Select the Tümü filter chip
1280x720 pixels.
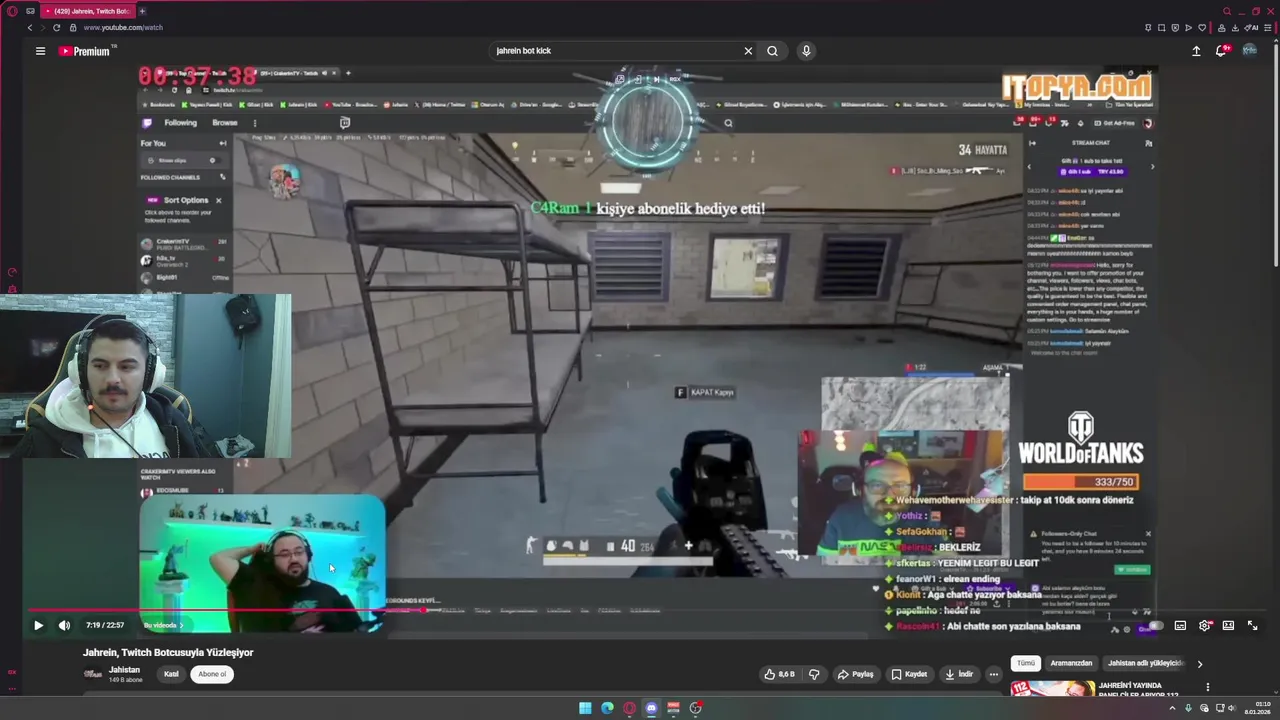pyautogui.click(x=1026, y=663)
